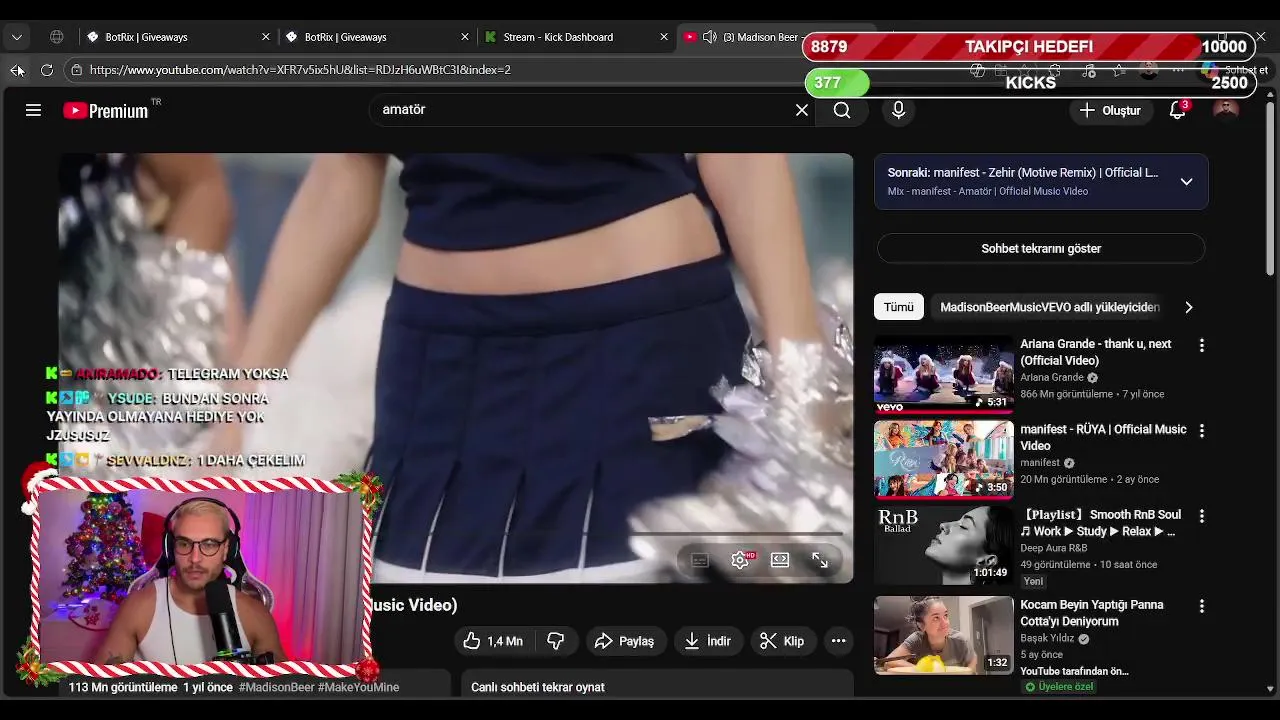Close the Stream - Kick Dashboard tab
Viewport: 1280px width, 720px height.
pyautogui.click(x=664, y=37)
